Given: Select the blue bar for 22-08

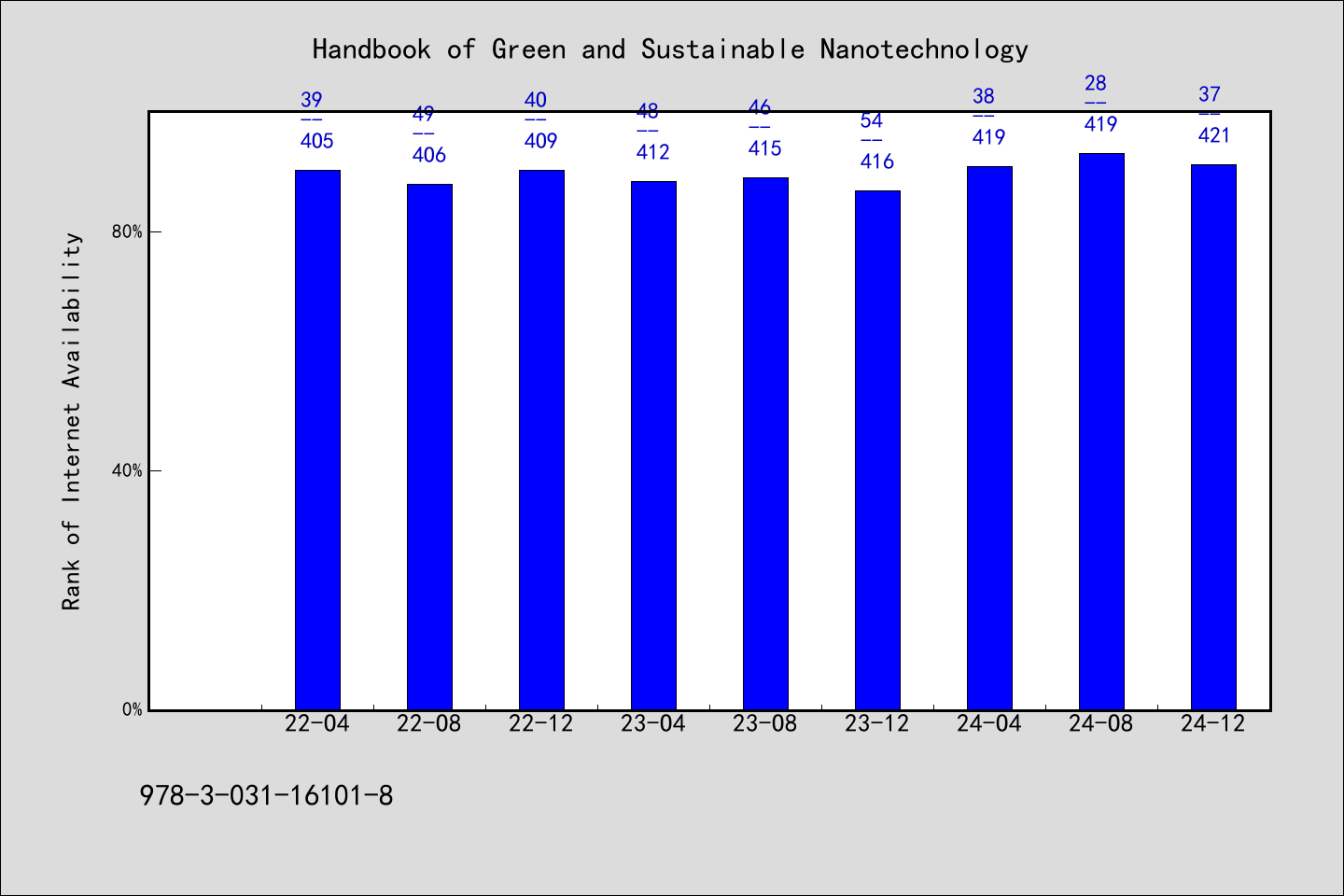Looking at the screenshot, I should pos(429,447).
